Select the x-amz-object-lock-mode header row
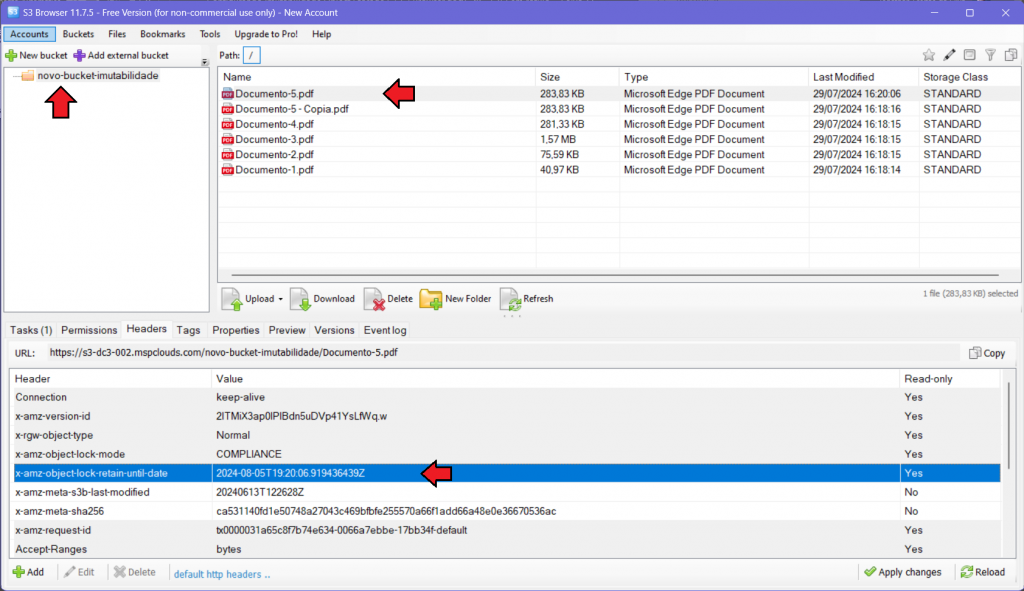The height and width of the screenshot is (591, 1024). tap(507, 454)
